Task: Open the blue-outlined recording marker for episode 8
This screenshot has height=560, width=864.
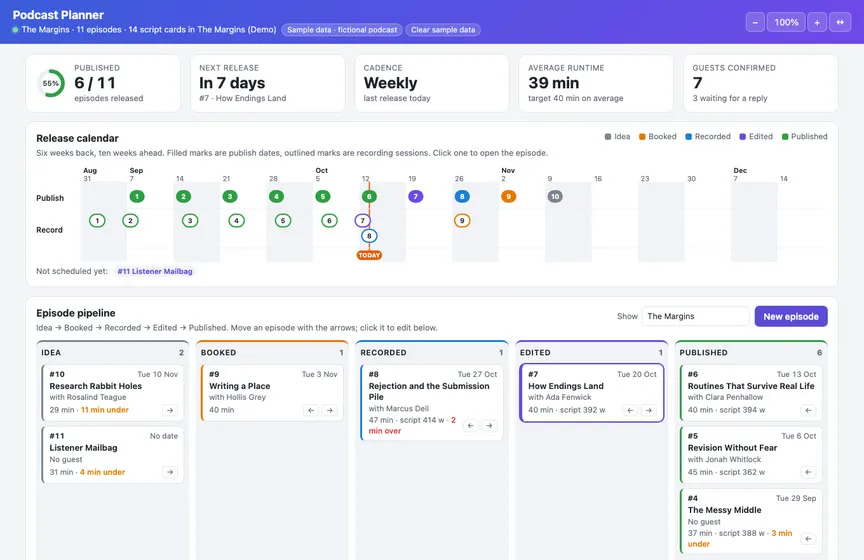Action: pyautogui.click(x=369, y=236)
